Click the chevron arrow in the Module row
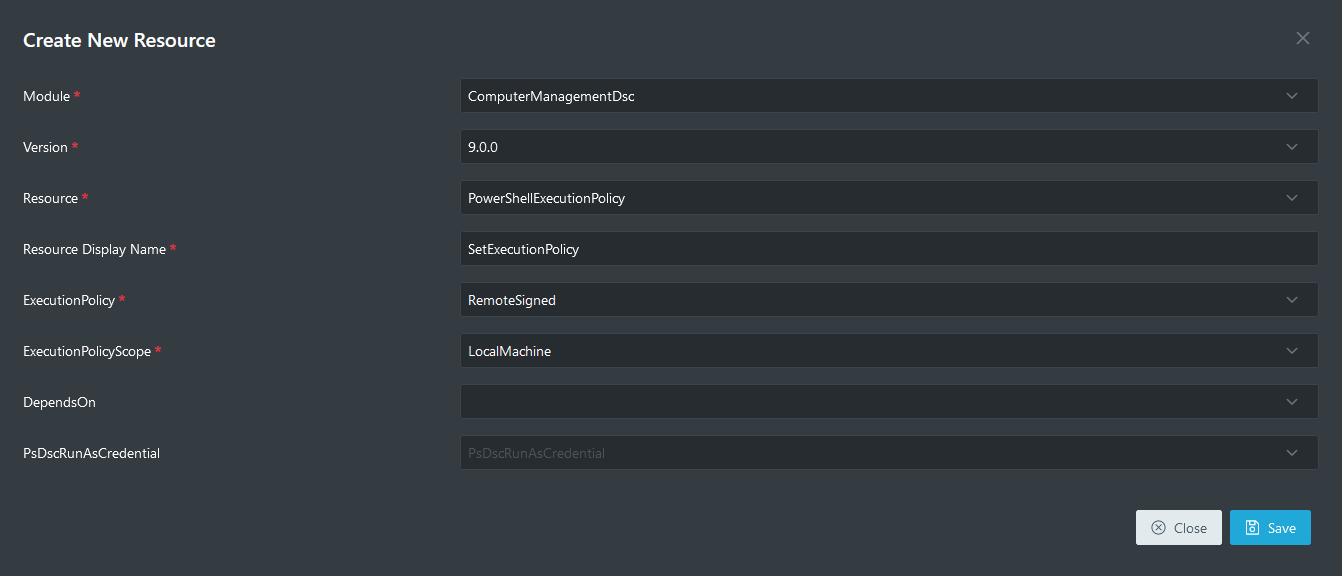The height and width of the screenshot is (576, 1342). [1292, 96]
